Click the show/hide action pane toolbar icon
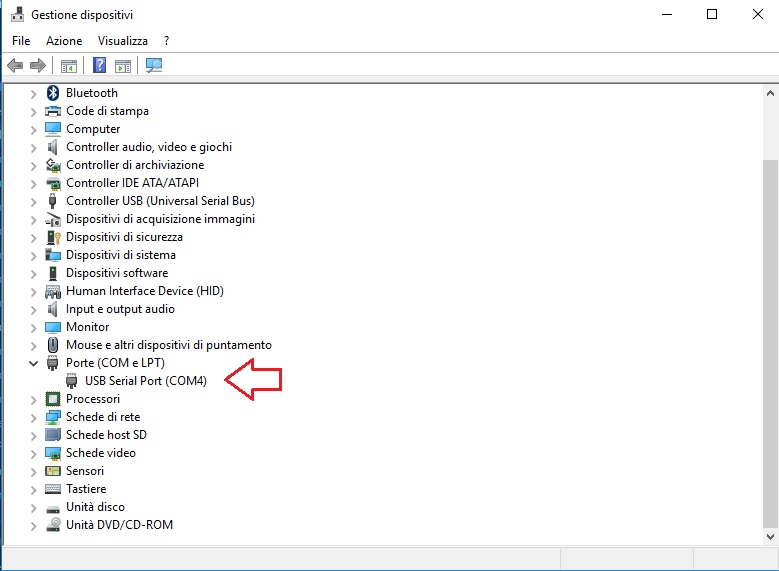 [123, 66]
